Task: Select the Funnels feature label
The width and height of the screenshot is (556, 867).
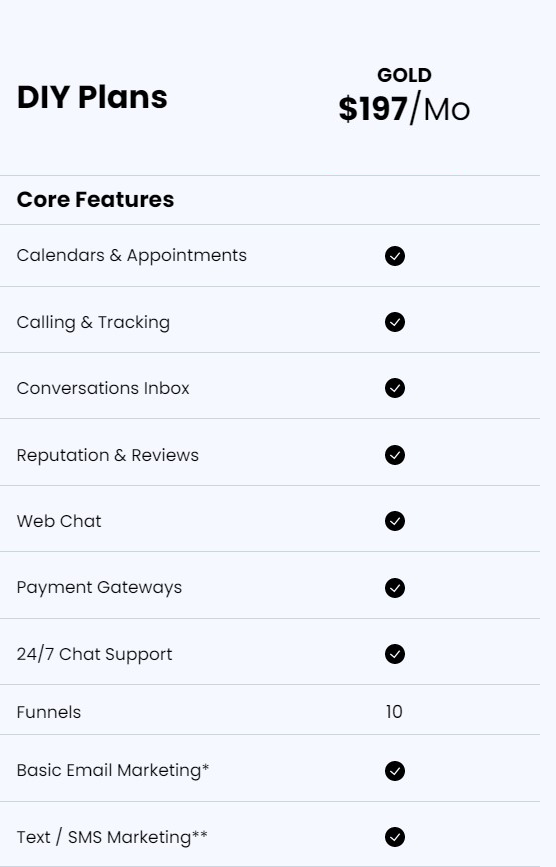Action: [49, 712]
